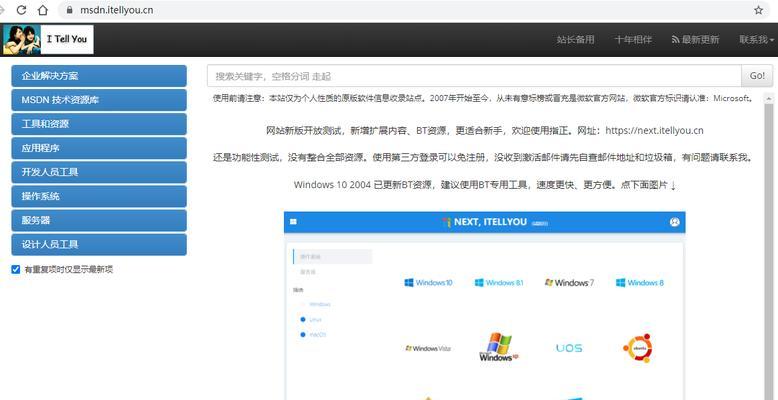The height and width of the screenshot is (400, 778).
Task: Click the Windows Vista logo in preview
Action: [x=428, y=348]
